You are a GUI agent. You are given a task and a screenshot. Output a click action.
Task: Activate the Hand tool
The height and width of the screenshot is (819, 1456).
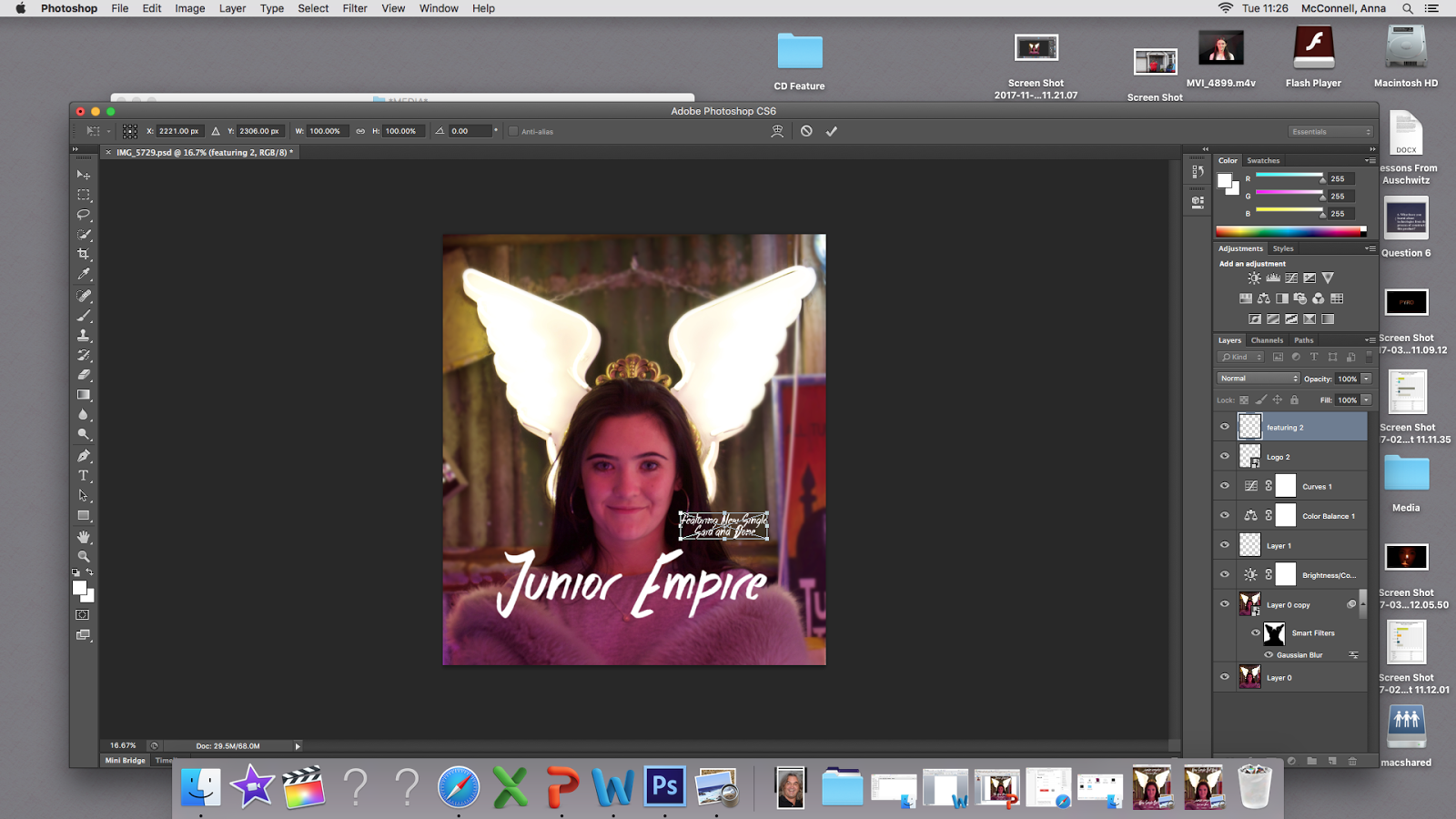coord(84,537)
